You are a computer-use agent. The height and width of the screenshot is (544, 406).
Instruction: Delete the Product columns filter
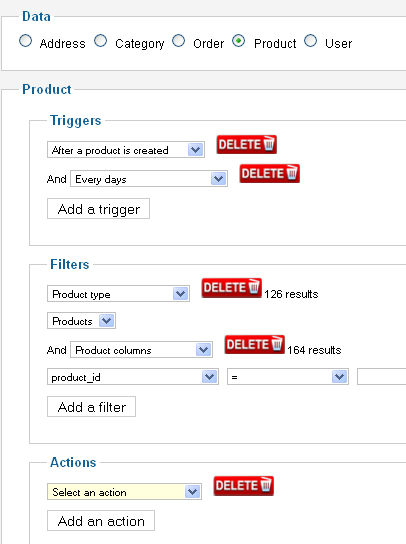click(x=254, y=345)
